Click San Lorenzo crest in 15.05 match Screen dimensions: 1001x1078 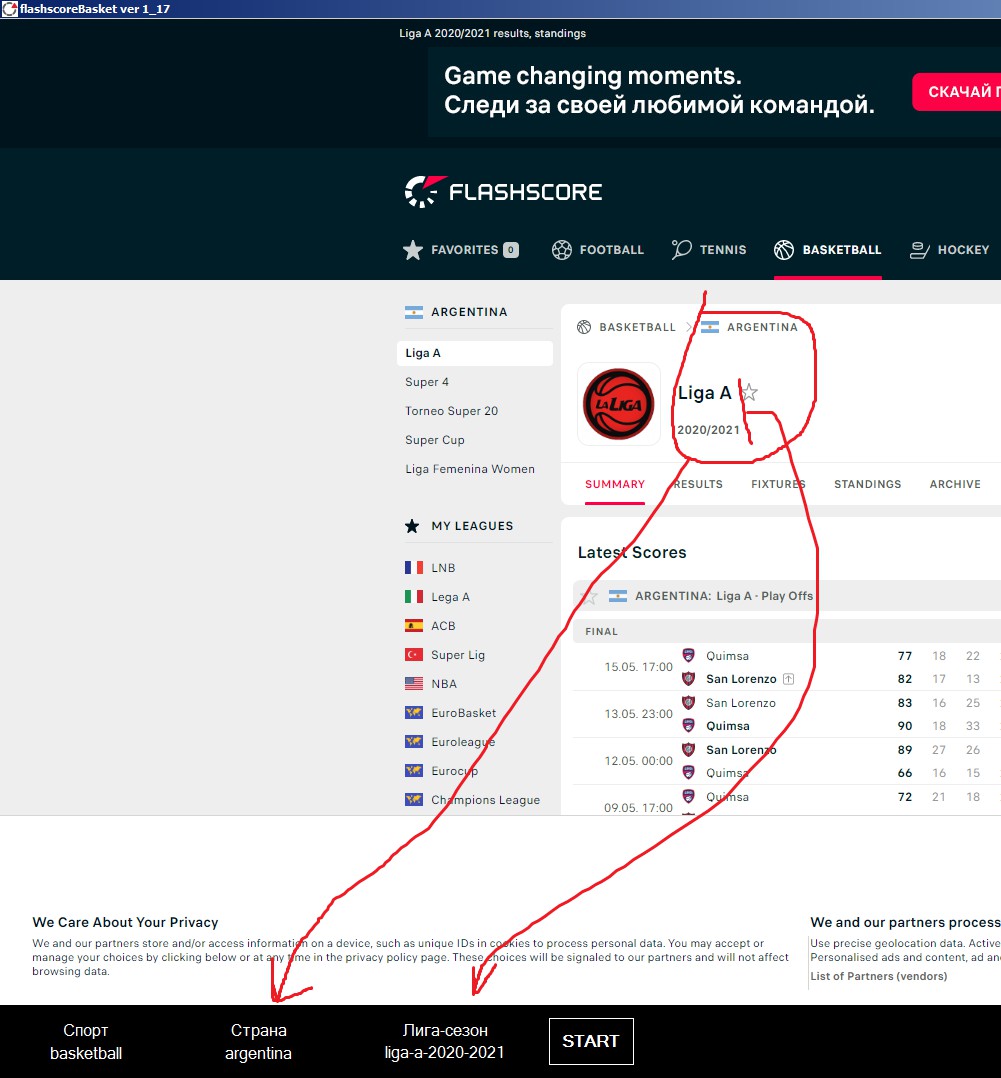(x=688, y=679)
